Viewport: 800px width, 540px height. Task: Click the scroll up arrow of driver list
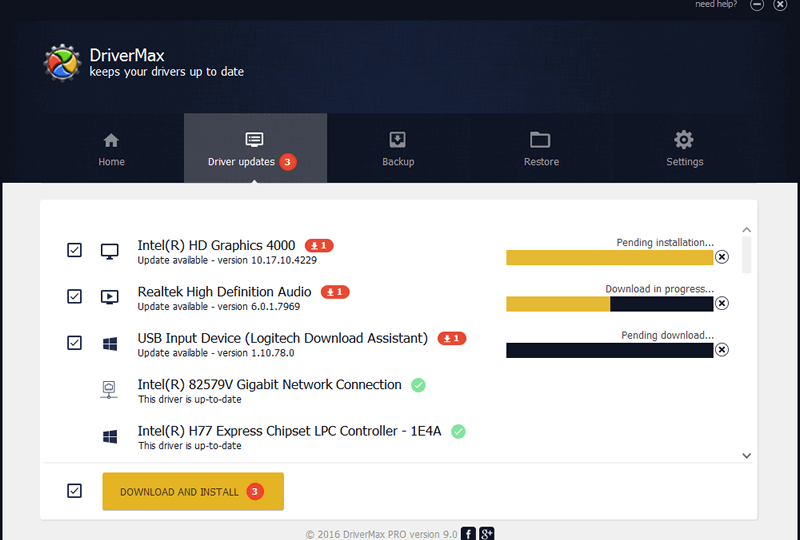point(746,230)
